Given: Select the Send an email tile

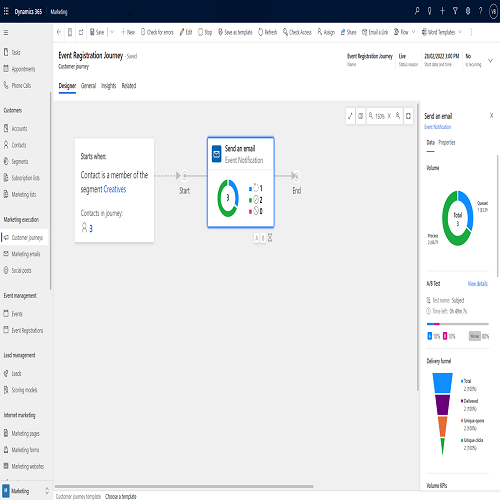Looking at the screenshot, I should (x=241, y=182).
